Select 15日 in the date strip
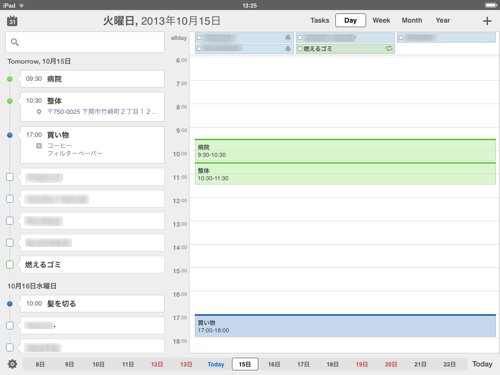 245,364
